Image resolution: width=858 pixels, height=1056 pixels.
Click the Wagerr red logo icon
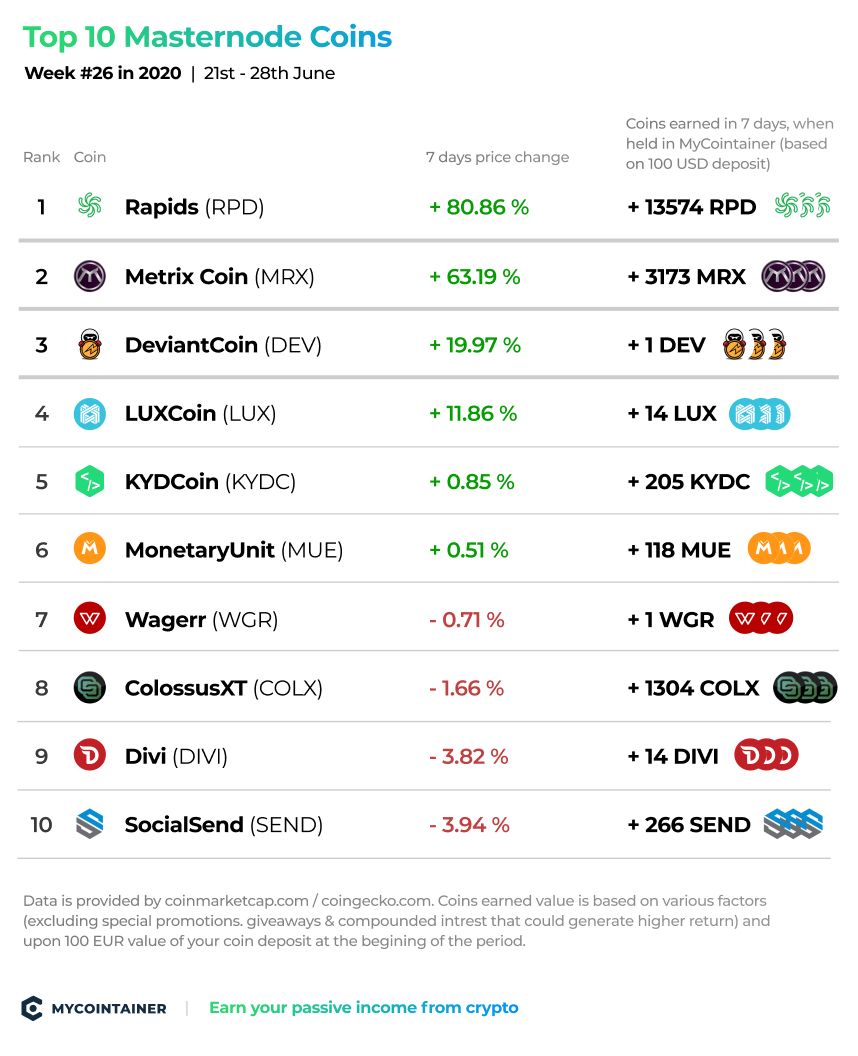click(x=90, y=618)
